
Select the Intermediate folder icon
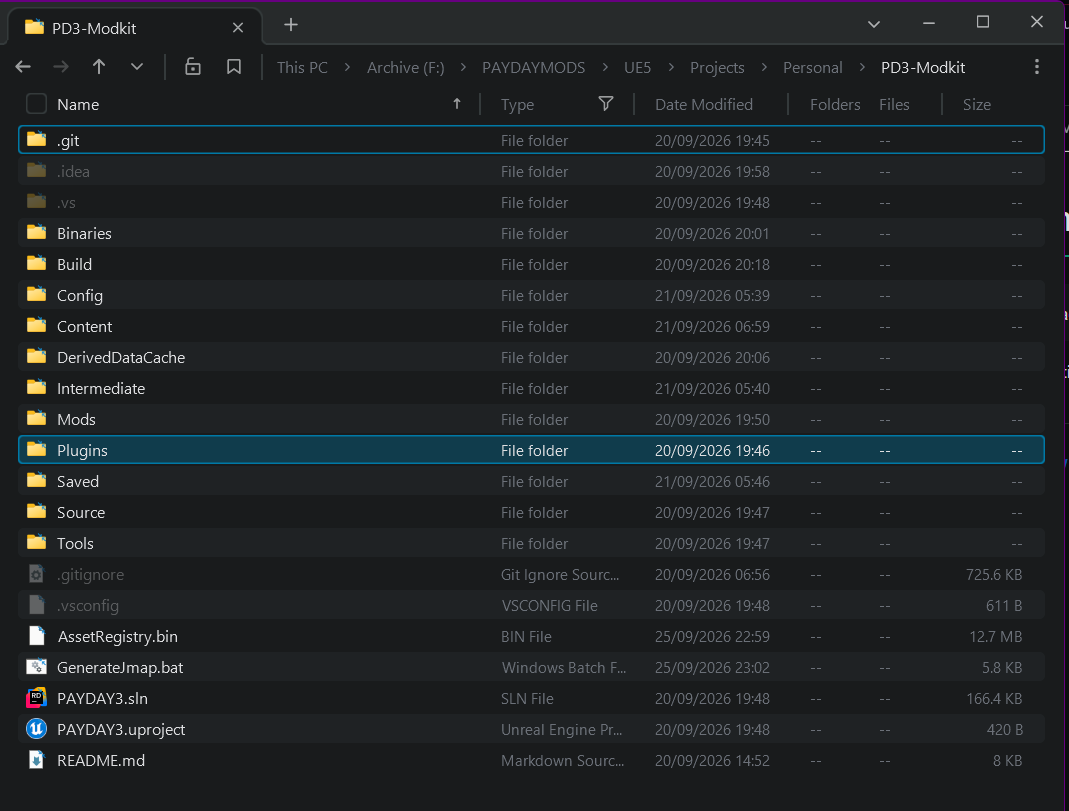pyautogui.click(x=36, y=387)
